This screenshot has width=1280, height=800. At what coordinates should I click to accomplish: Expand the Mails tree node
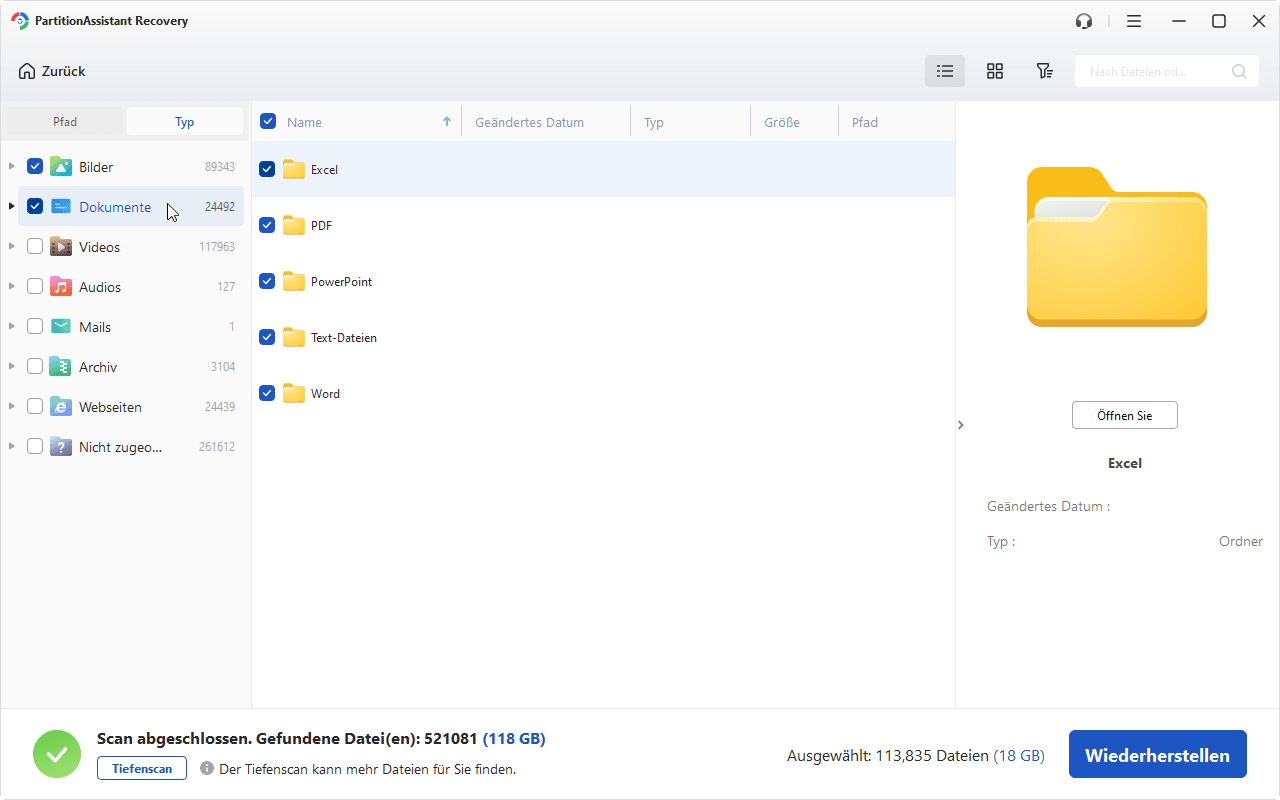coord(12,327)
